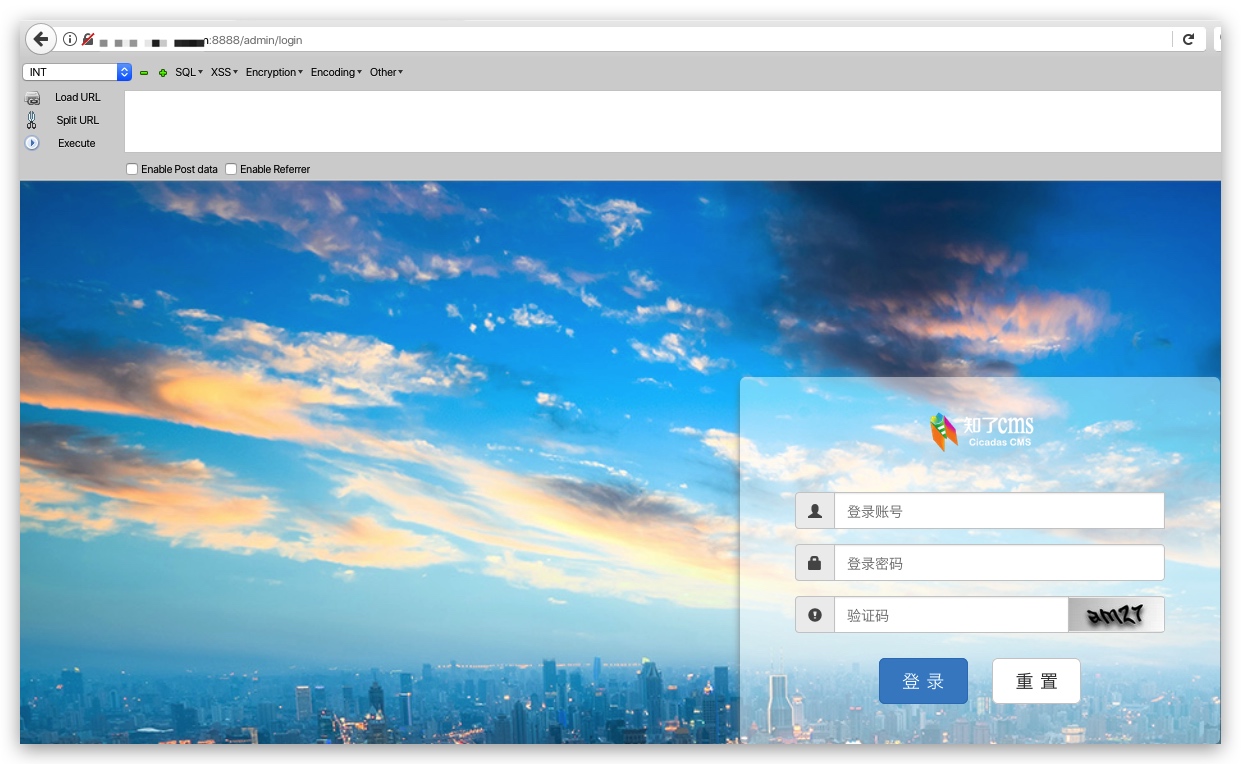Open the Encryption menu
The image size is (1241, 764).
(274, 72)
